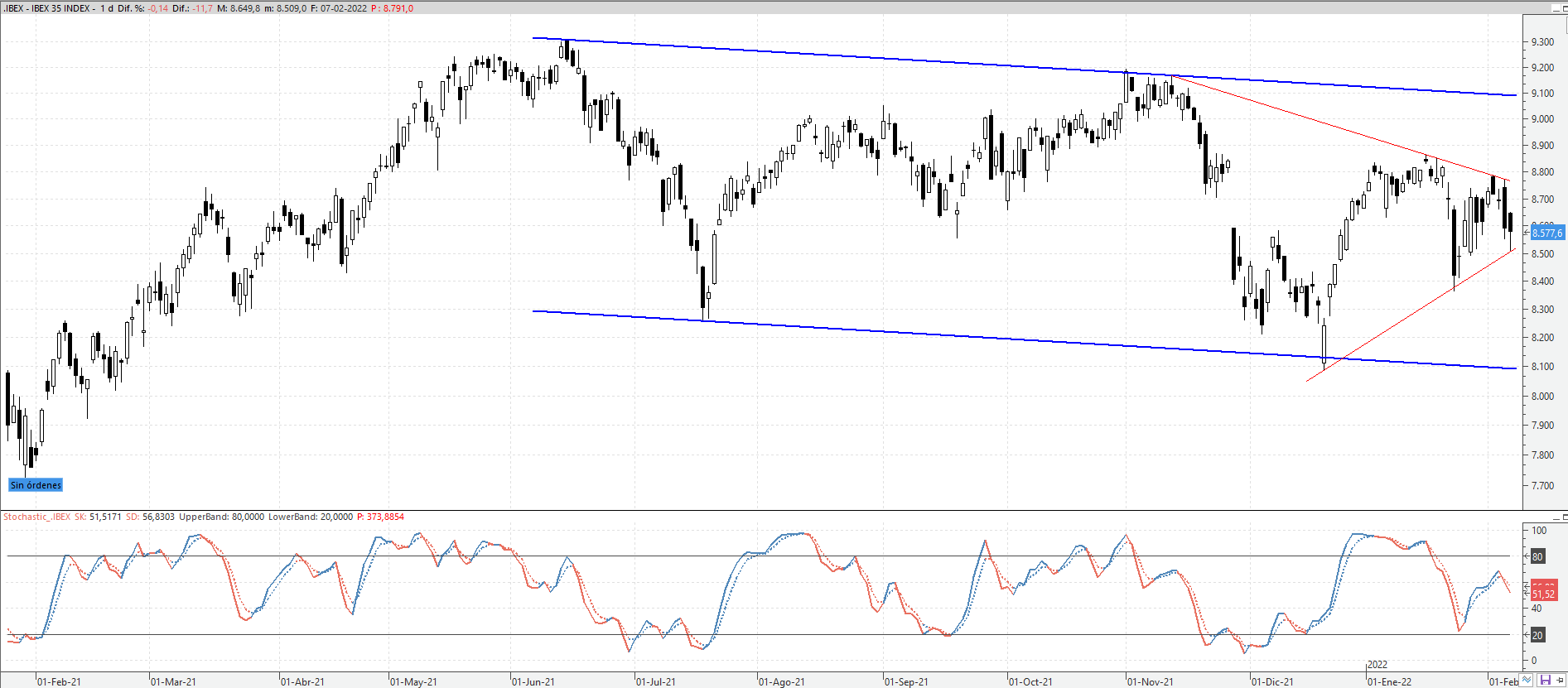The image size is (1568, 688).
Task: Click the current price tag 8.577,6
Action: coord(1546,233)
